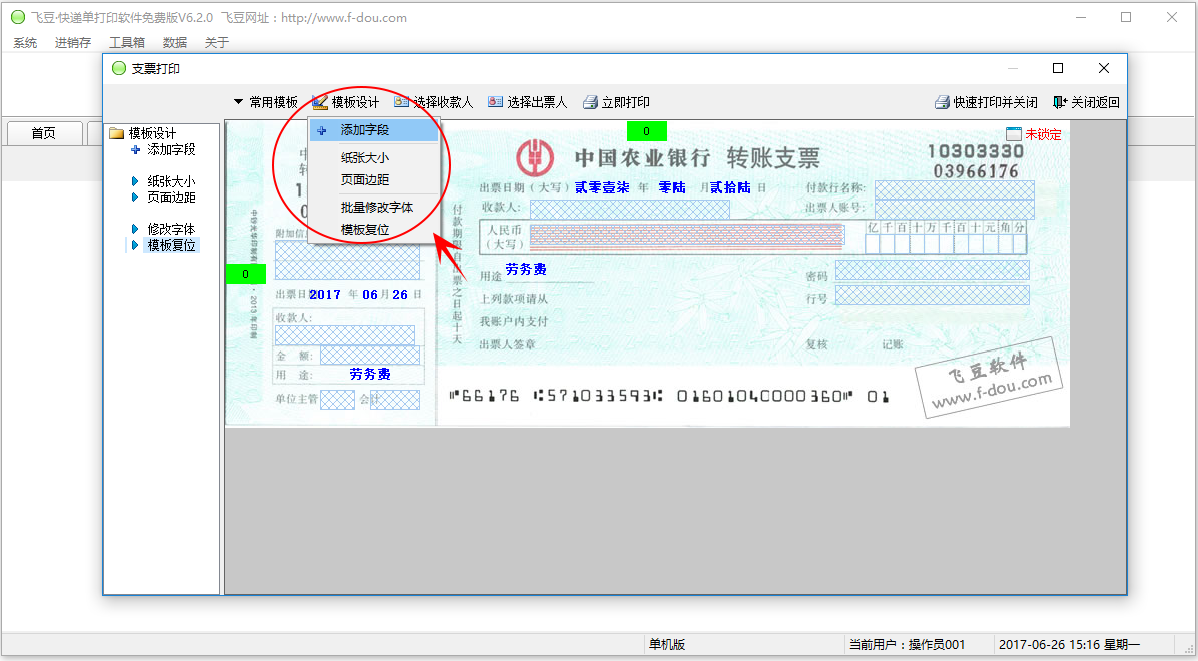
Task: Open the 关于 menu
Action: (x=217, y=43)
